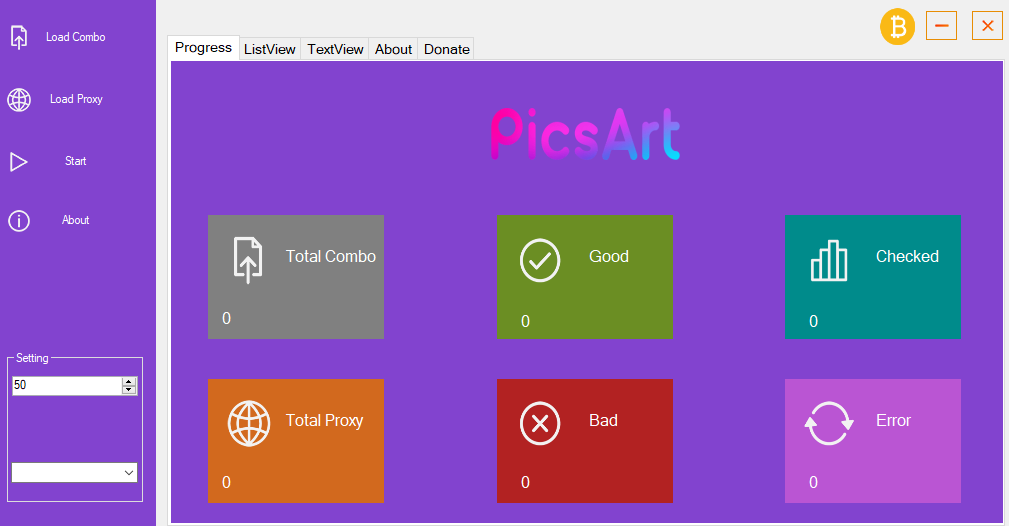
Task: Click the PicsArt logo
Action: click(585, 134)
